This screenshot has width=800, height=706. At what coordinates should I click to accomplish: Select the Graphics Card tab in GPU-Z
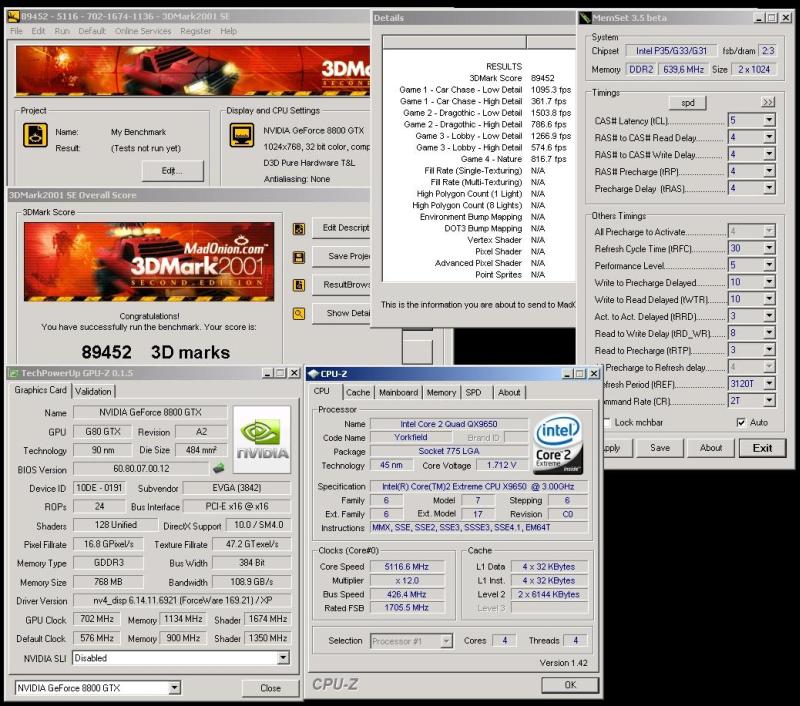coord(40,390)
